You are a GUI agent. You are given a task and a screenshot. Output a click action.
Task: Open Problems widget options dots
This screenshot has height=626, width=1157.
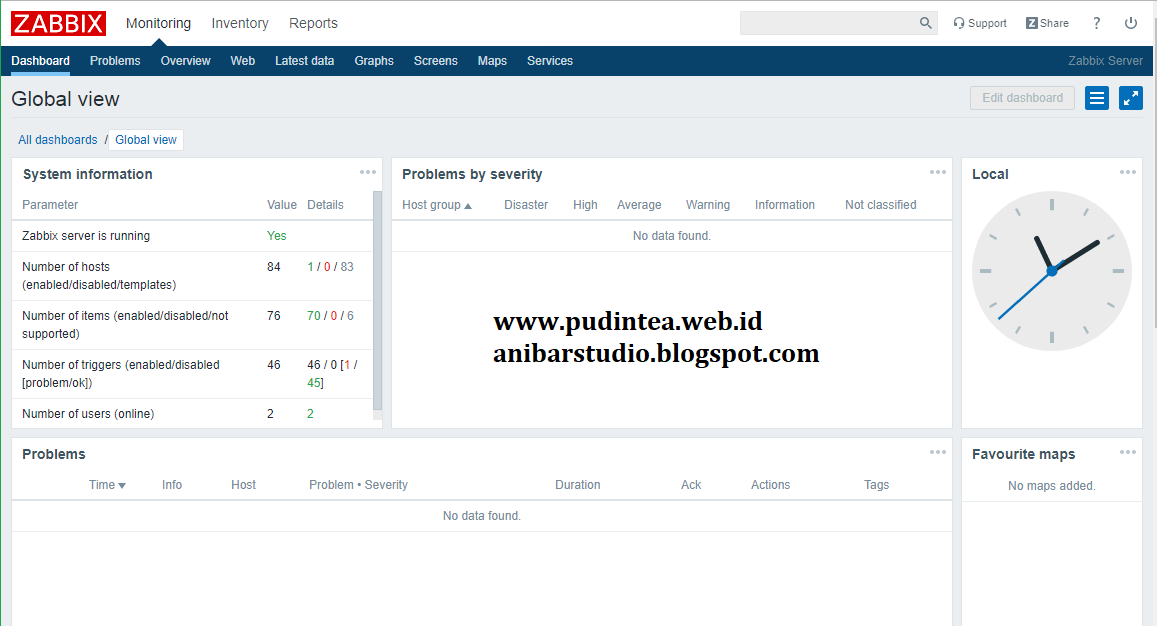938,452
